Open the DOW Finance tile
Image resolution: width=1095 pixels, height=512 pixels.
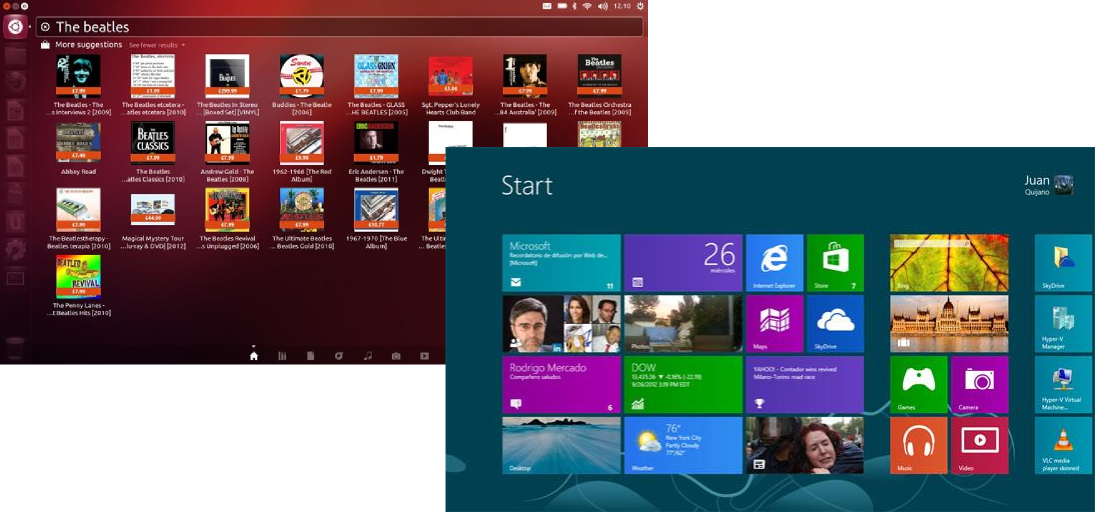click(x=683, y=384)
